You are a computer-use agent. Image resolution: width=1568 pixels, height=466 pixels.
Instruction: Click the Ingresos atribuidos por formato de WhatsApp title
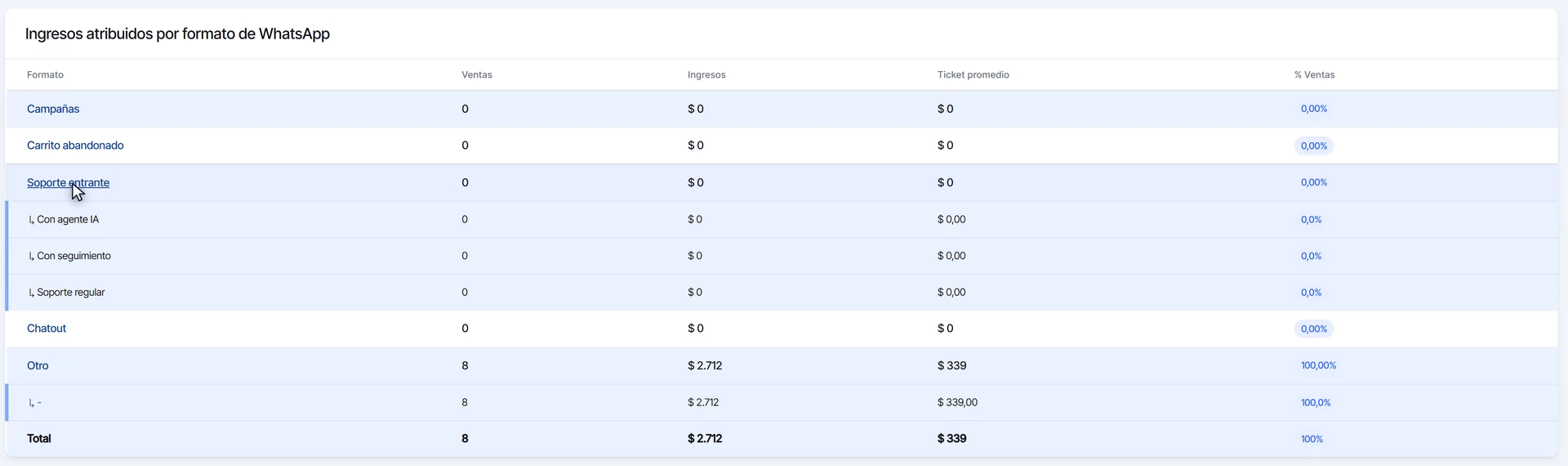(x=177, y=34)
